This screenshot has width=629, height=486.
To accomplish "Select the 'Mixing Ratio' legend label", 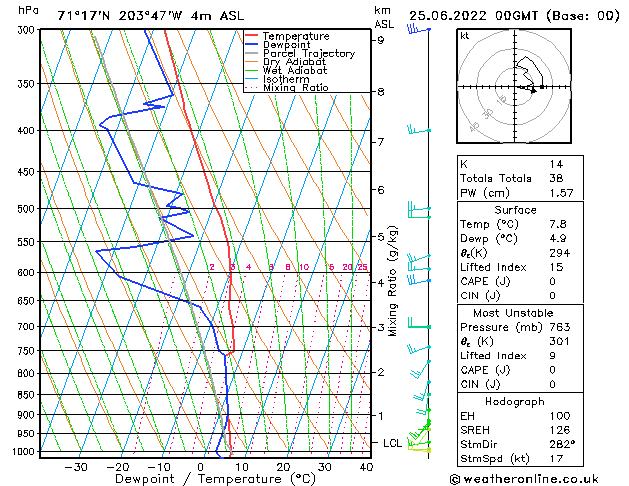I will point(296,87).
